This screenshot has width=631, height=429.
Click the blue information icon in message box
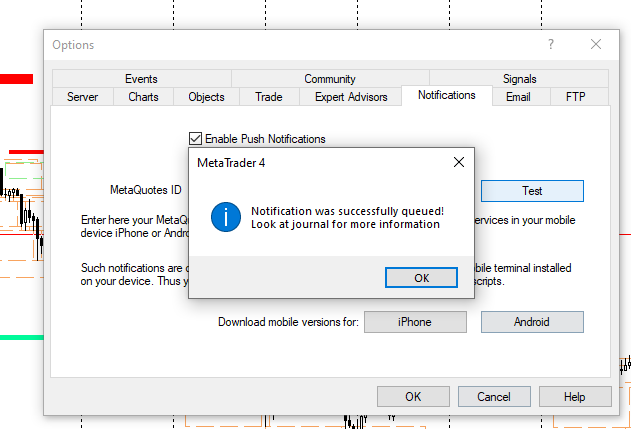226,217
